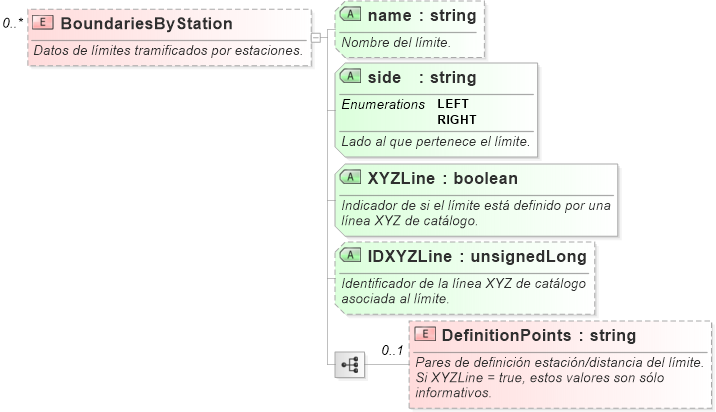716x412 pixels.
Task: Click the E icon beside BoundariesByStation
Action: coord(43,22)
